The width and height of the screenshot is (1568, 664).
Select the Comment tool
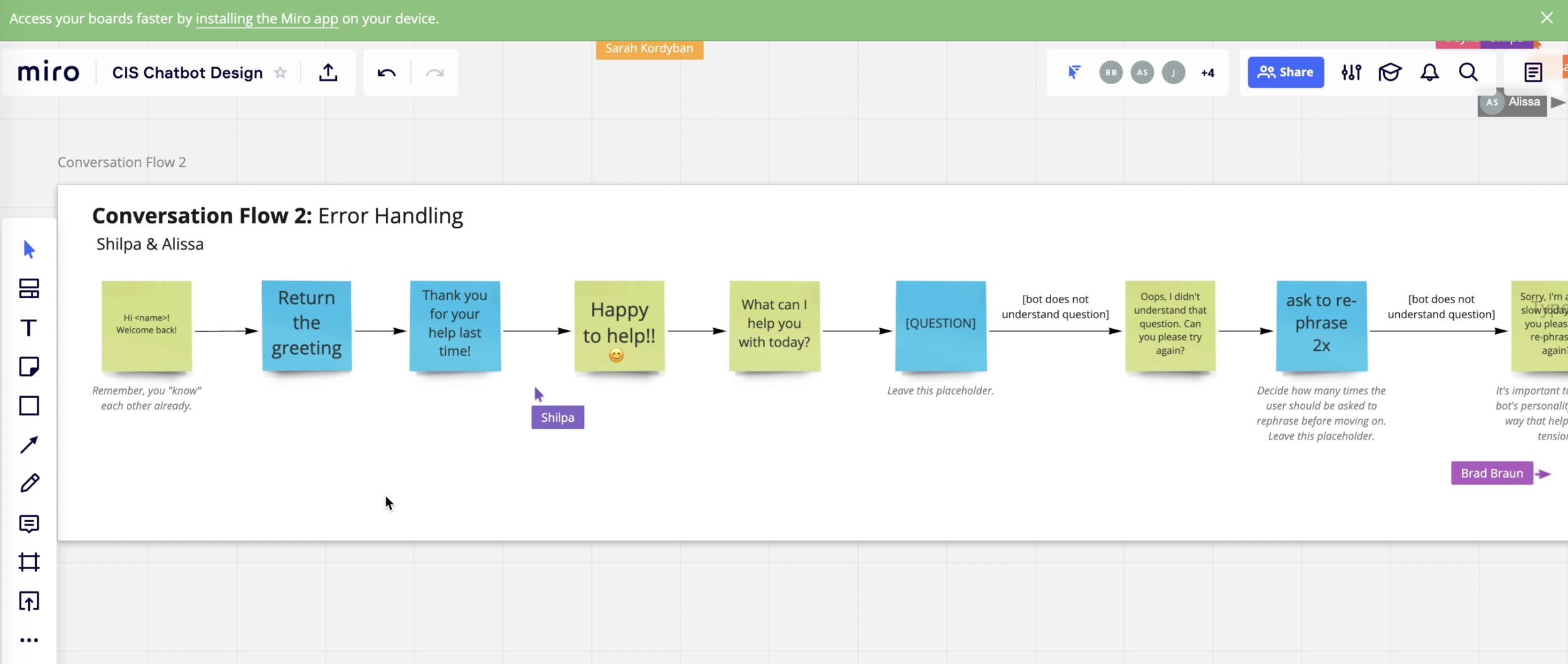pyautogui.click(x=29, y=523)
